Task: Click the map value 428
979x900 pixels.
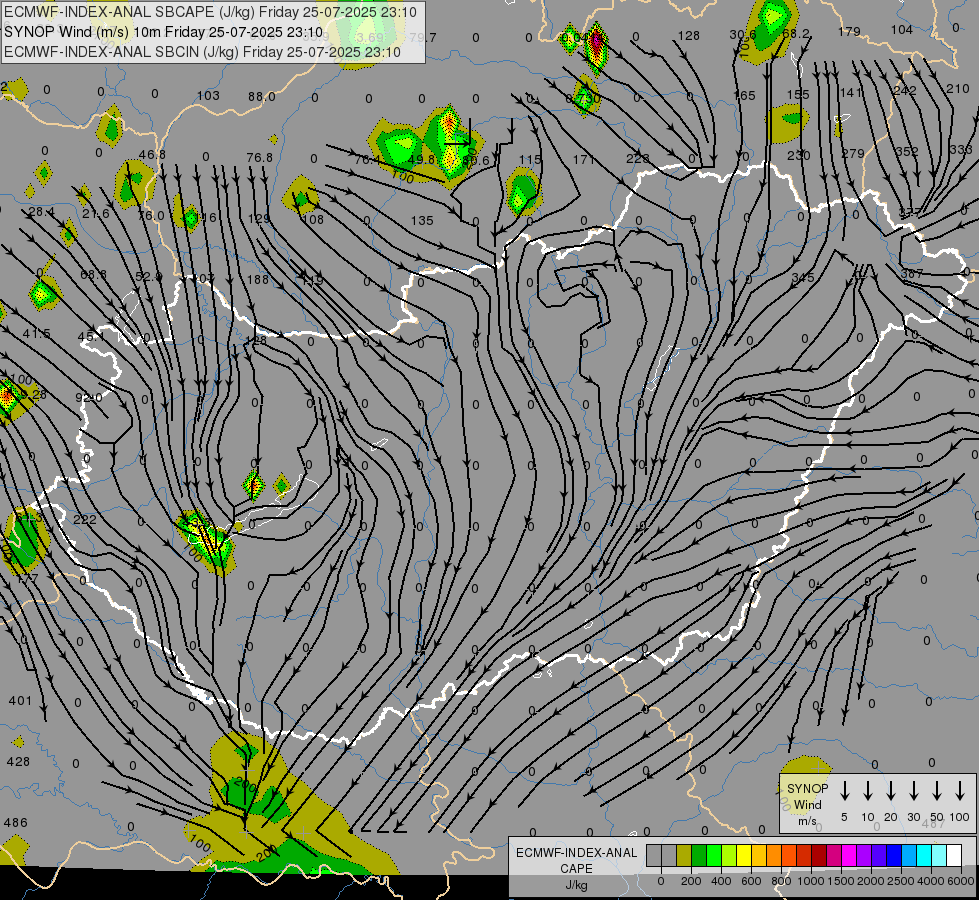Action: (18, 761)
